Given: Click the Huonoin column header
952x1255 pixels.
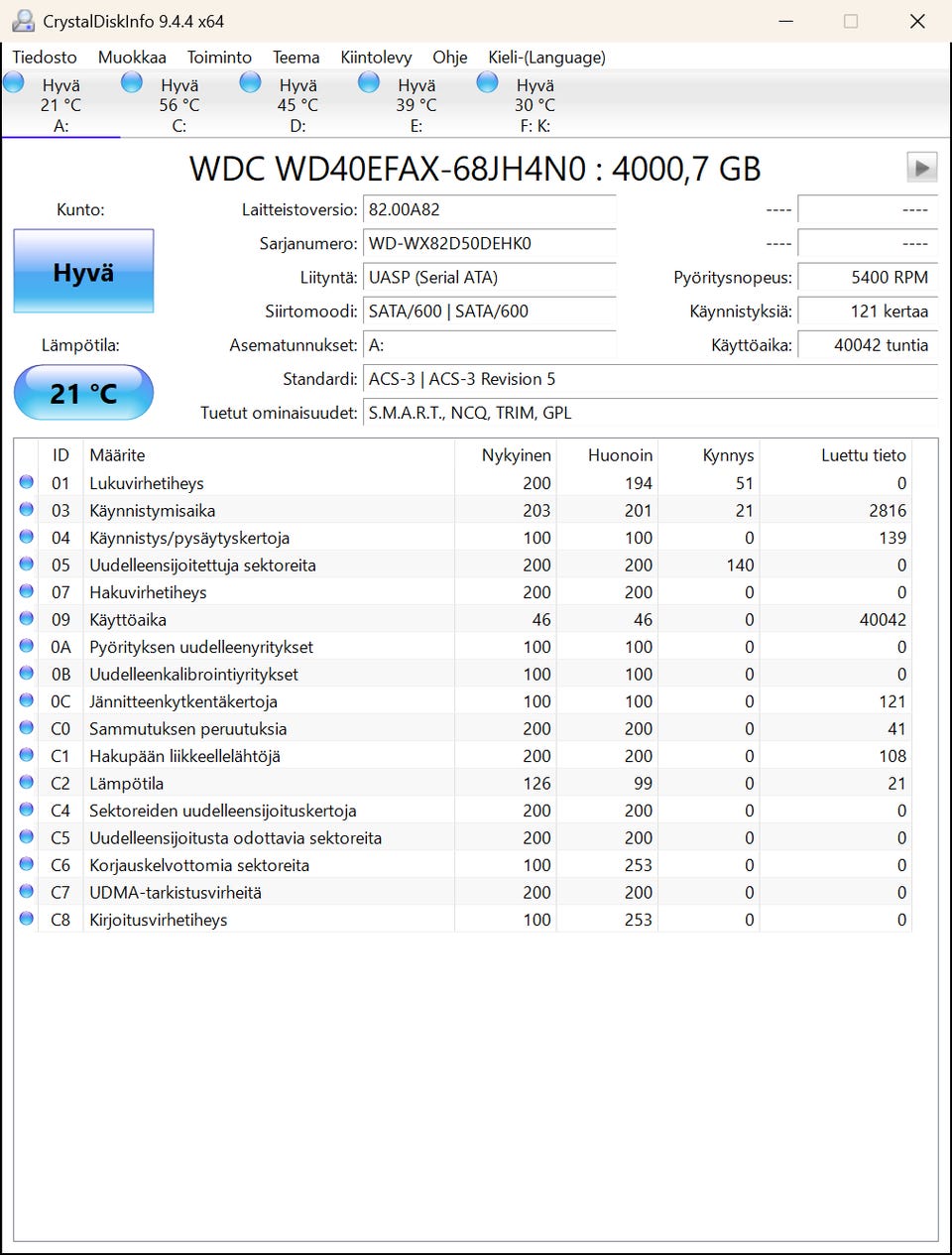Looking at the screenshot, I should coord(606,455).
